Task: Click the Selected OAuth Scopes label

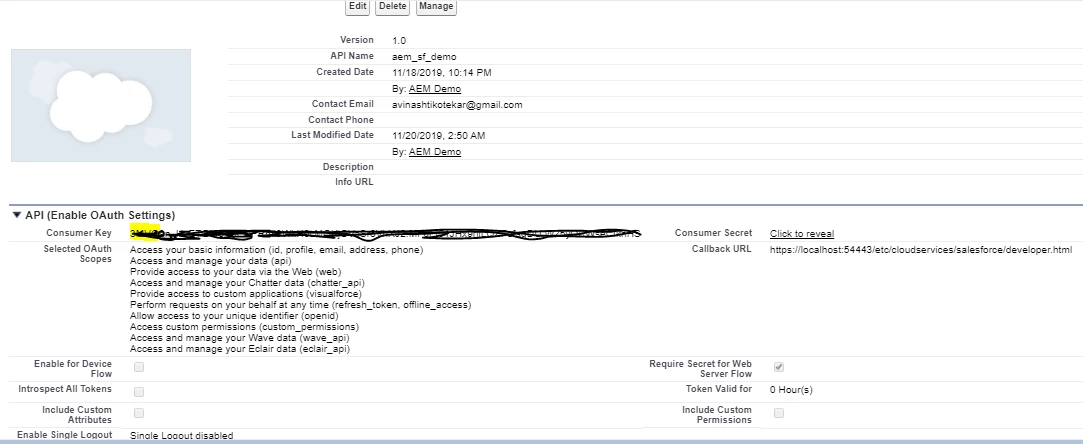Action: [x=77, y=254]
